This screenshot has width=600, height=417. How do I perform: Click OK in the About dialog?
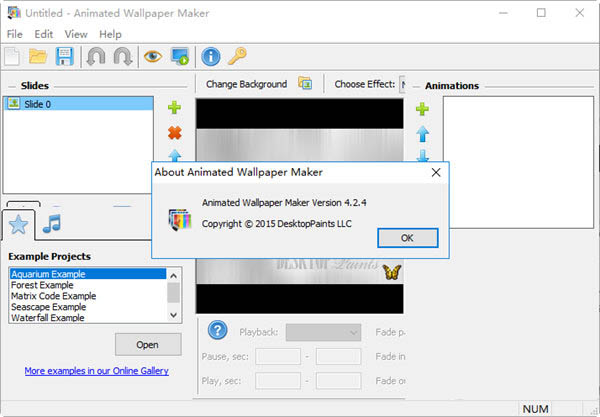[x=408, y=238]
